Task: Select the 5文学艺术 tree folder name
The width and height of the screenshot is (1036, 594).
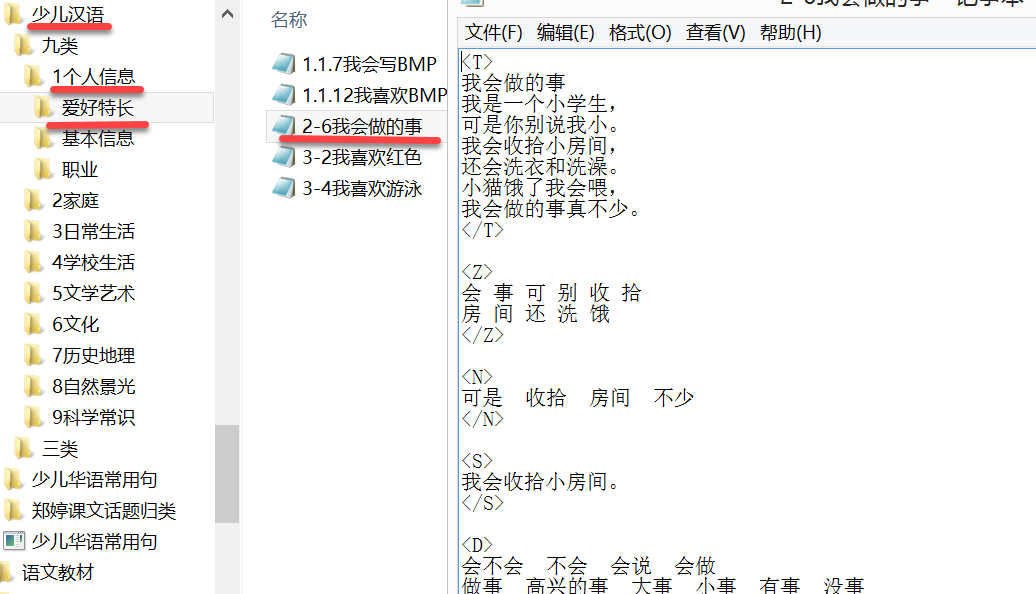Action: 93,293
